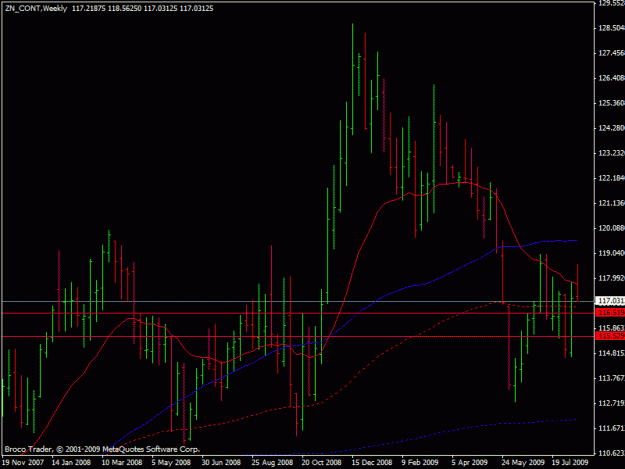This screenshot has width=625, height=469.
Task: Click the 9 Feb 2009 date label
Action: 420,462
